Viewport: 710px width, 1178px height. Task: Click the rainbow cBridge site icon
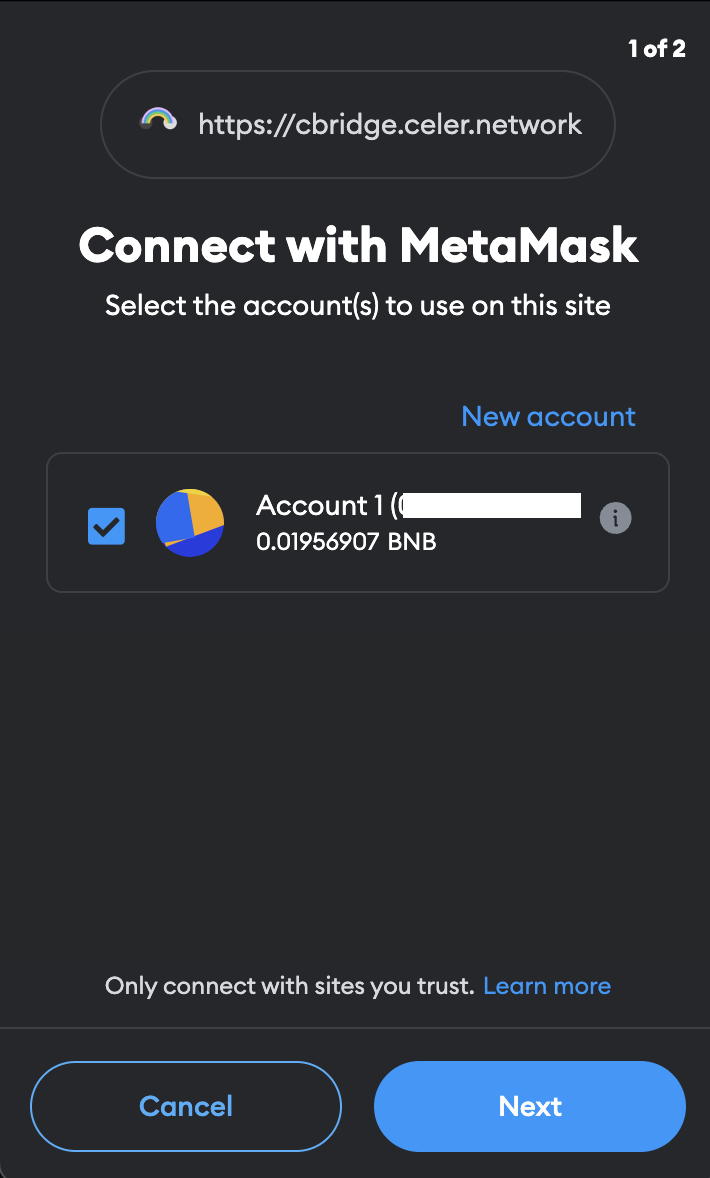tap(158, 122)
